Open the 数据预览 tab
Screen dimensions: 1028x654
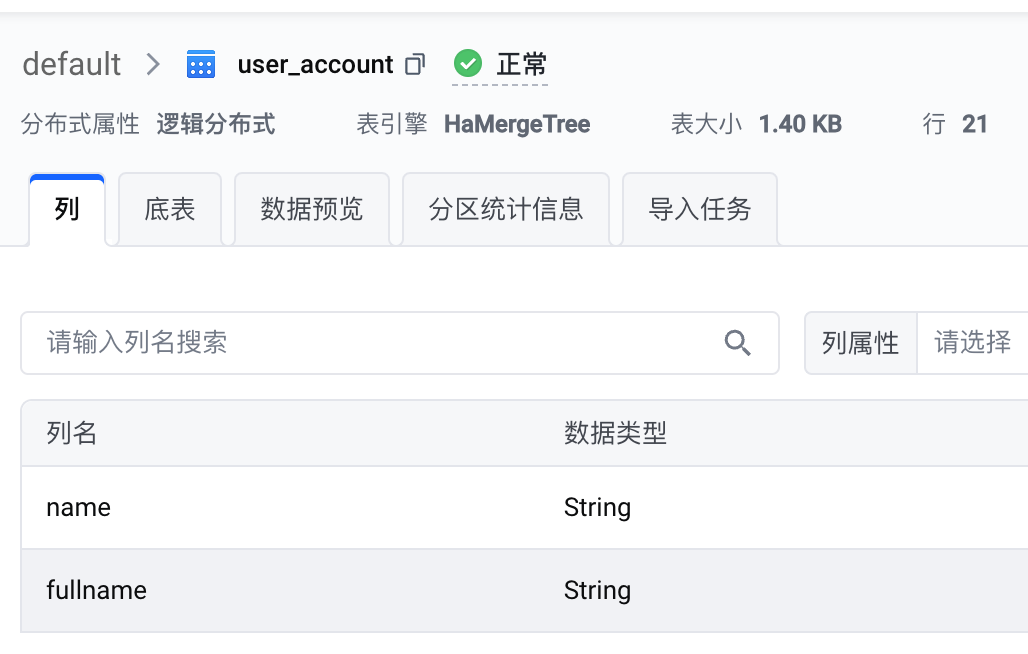[312, 210]
